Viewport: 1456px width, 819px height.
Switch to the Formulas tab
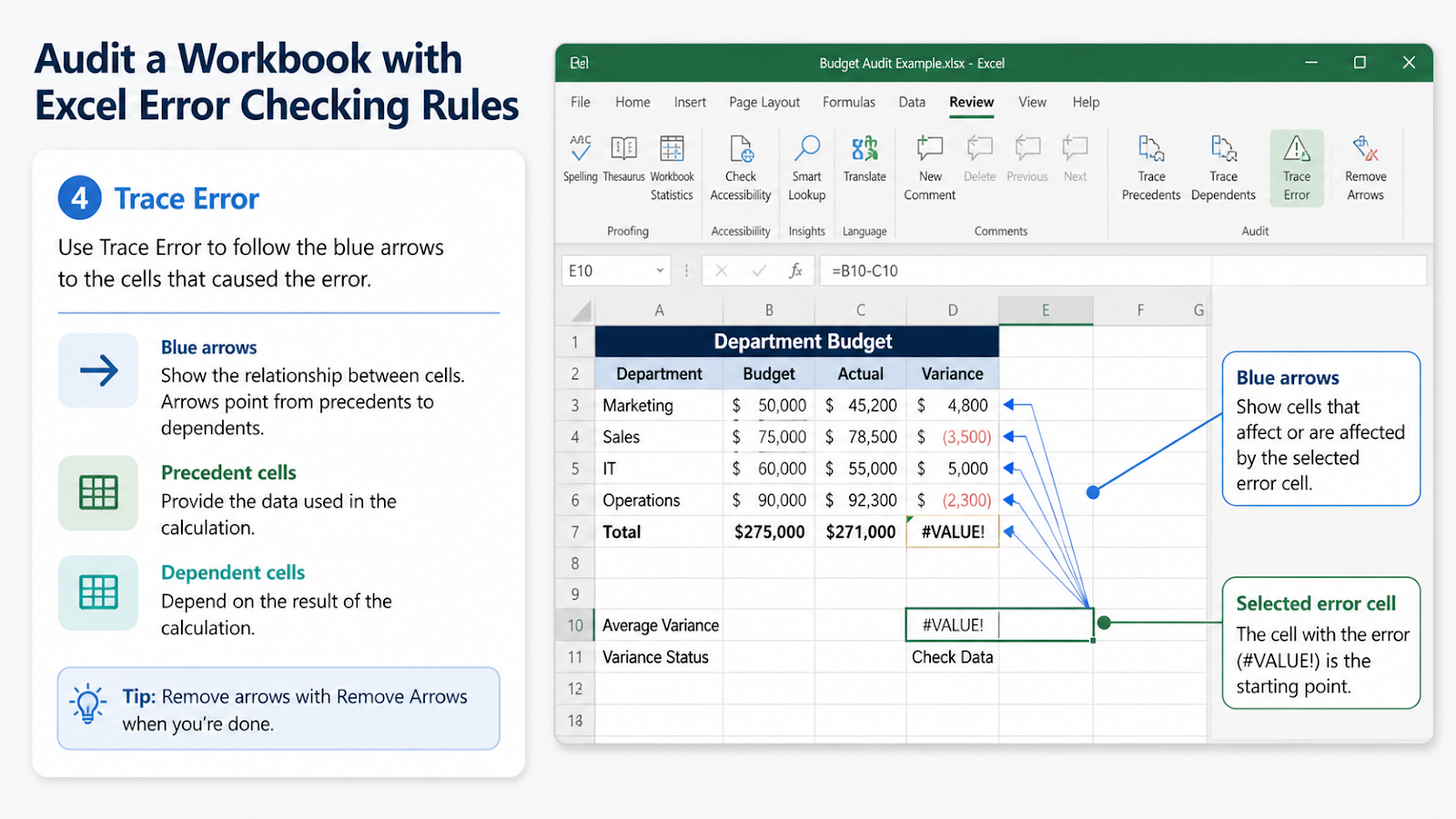click(849, 102)
